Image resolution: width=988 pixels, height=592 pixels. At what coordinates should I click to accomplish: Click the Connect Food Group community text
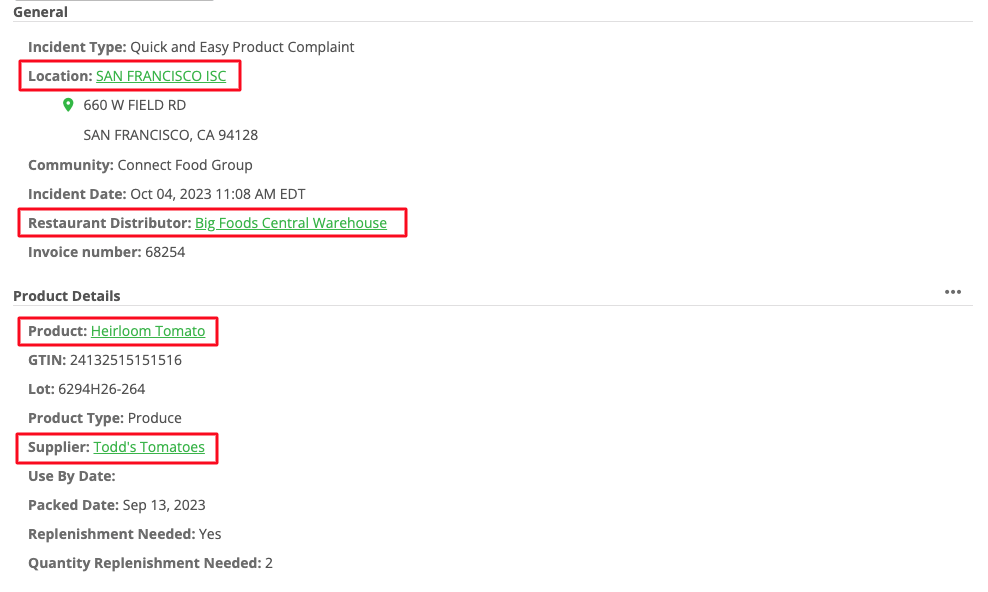(x=185, y=165)
